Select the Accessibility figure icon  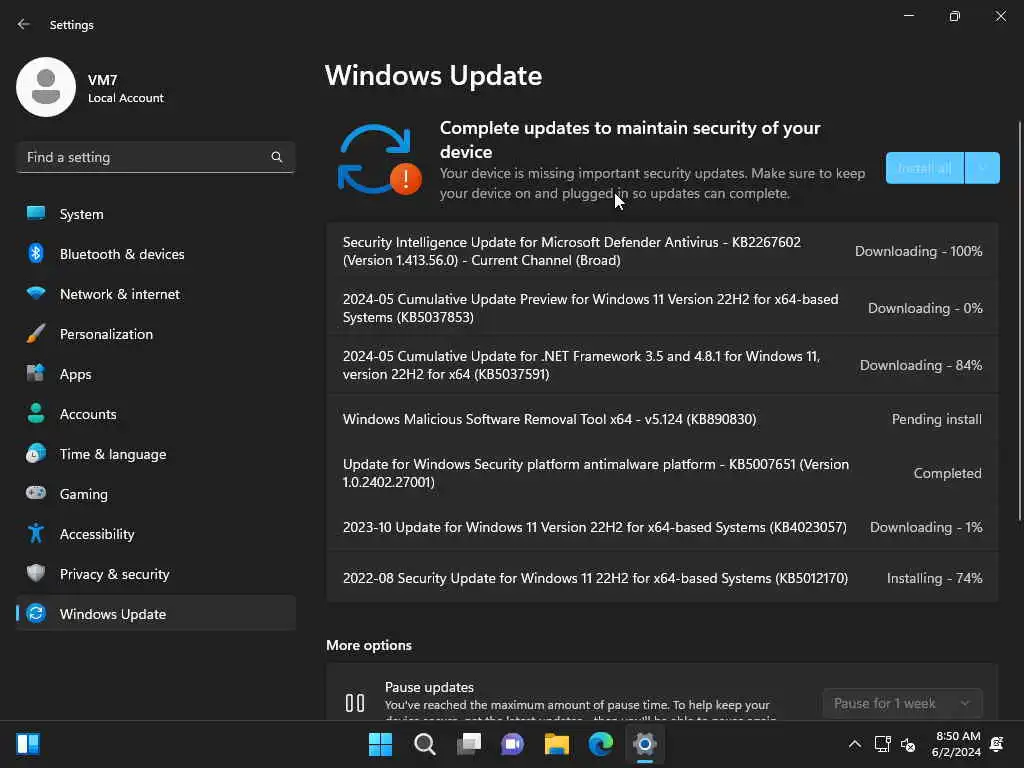point(36,534)
